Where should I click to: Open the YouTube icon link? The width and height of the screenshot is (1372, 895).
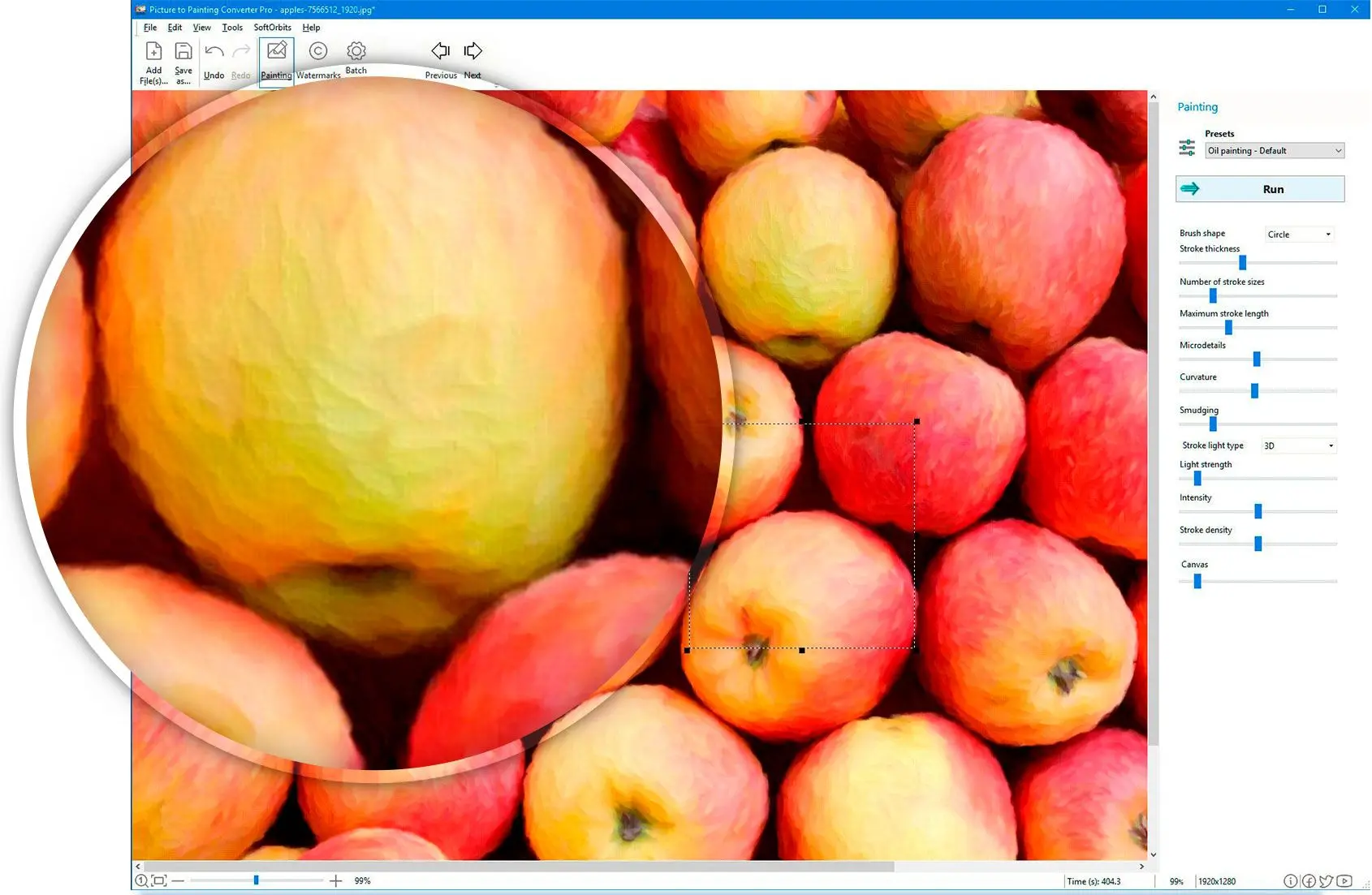(x=1345, y=881)
